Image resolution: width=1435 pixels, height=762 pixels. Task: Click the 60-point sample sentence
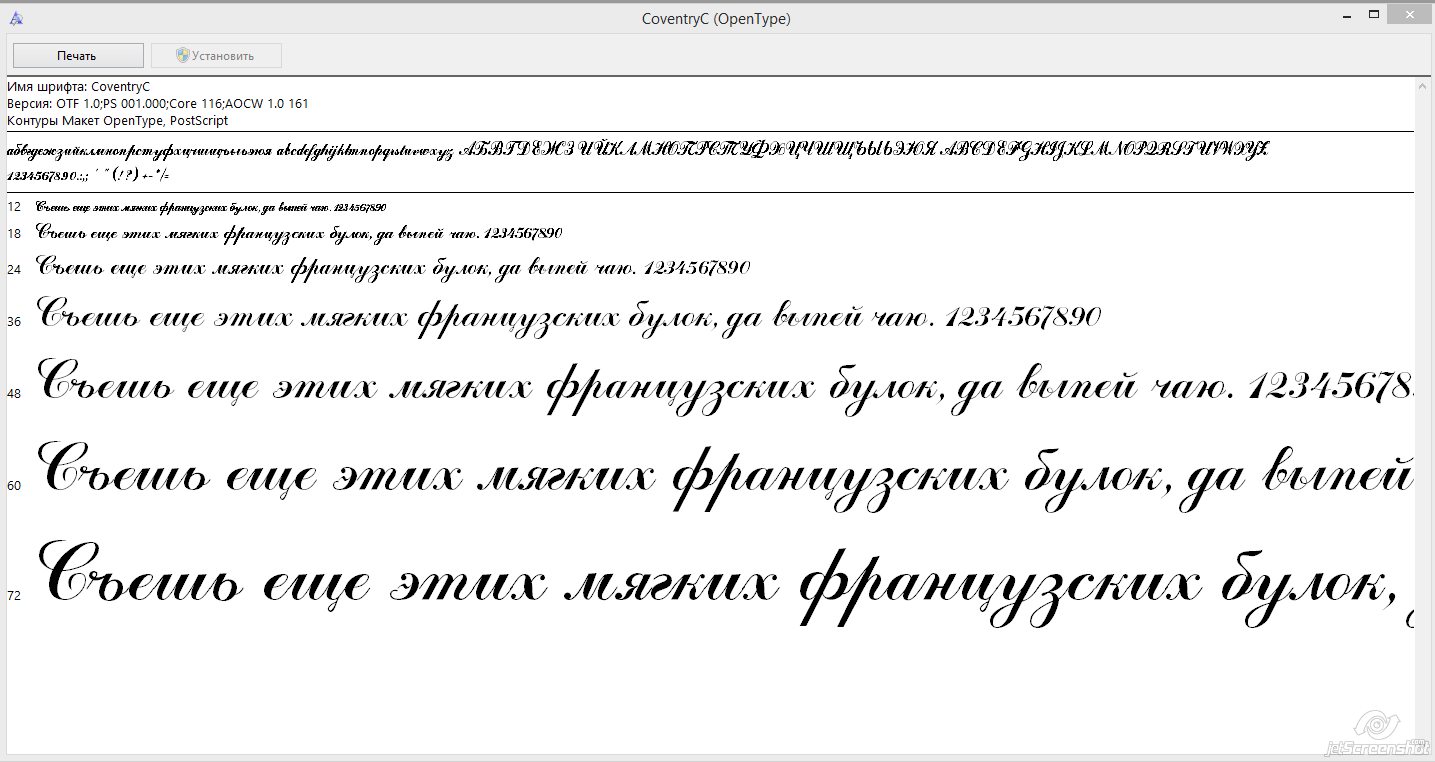click(726, 476)
